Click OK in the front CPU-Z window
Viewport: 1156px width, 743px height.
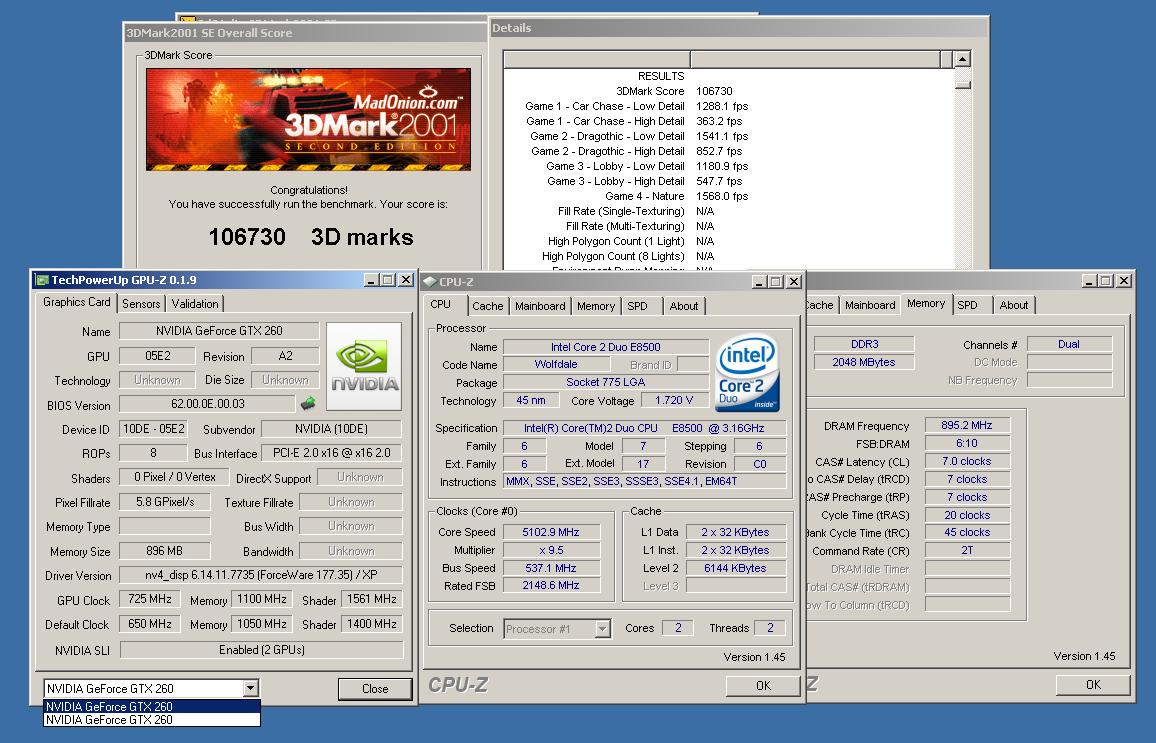(x=763, y=686)
